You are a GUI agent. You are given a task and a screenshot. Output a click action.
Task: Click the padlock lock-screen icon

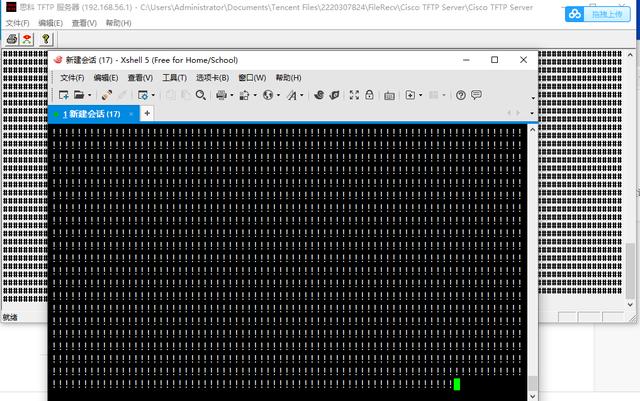tap(369, 95)
